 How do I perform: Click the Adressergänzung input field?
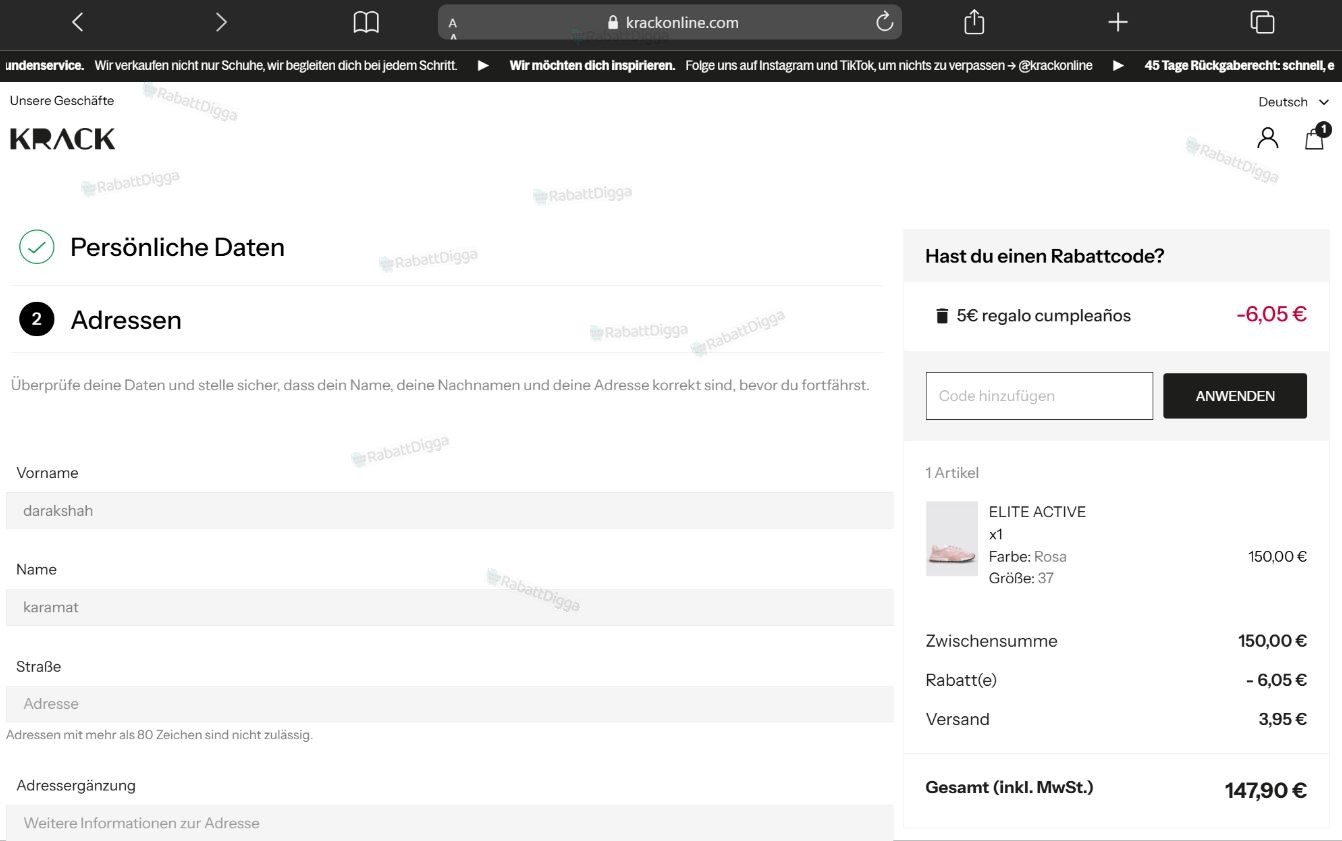pyautogui.click(x=450, y=823)
